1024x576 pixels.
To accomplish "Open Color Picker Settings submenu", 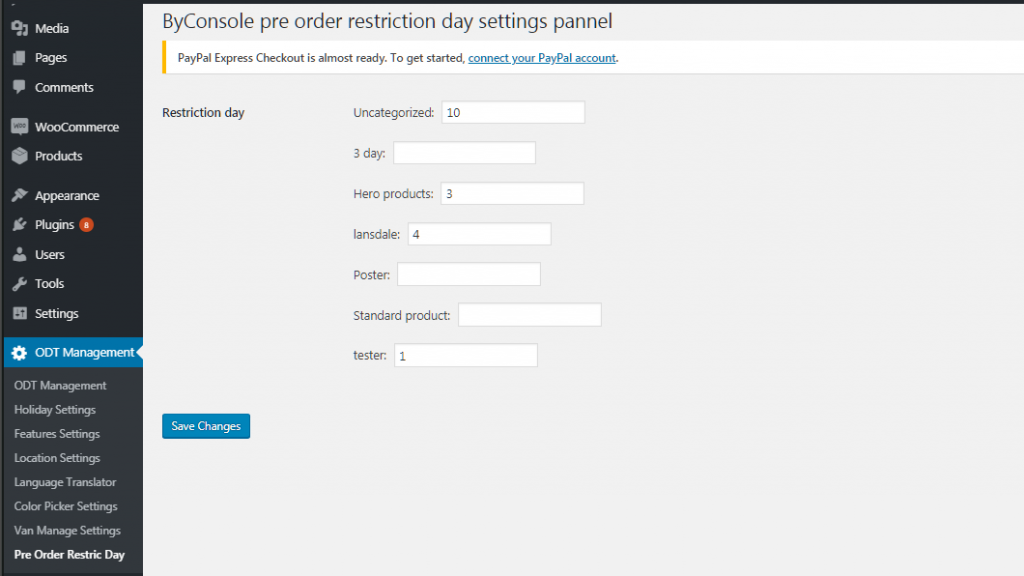I will click(x=66, y=506).
